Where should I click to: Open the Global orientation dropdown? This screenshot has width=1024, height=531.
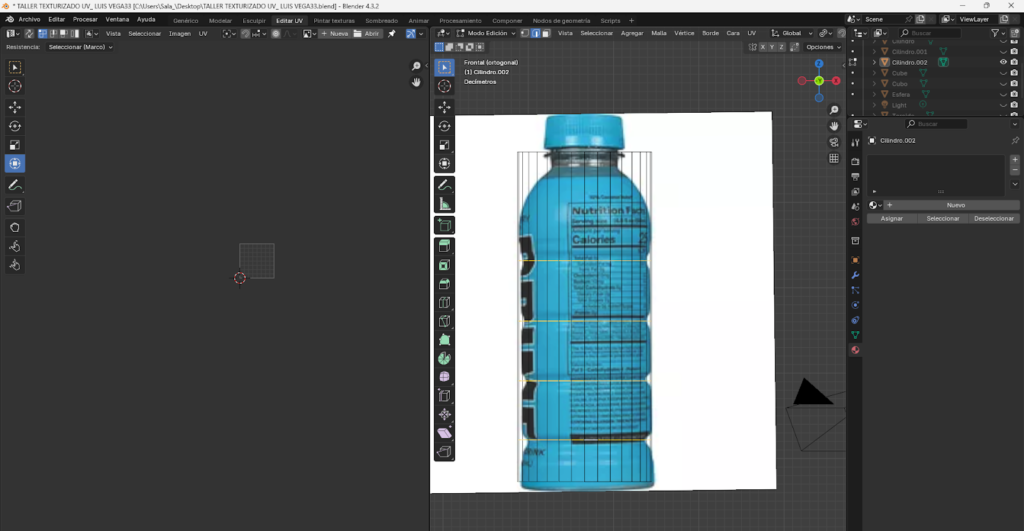[x=792, y=33]
